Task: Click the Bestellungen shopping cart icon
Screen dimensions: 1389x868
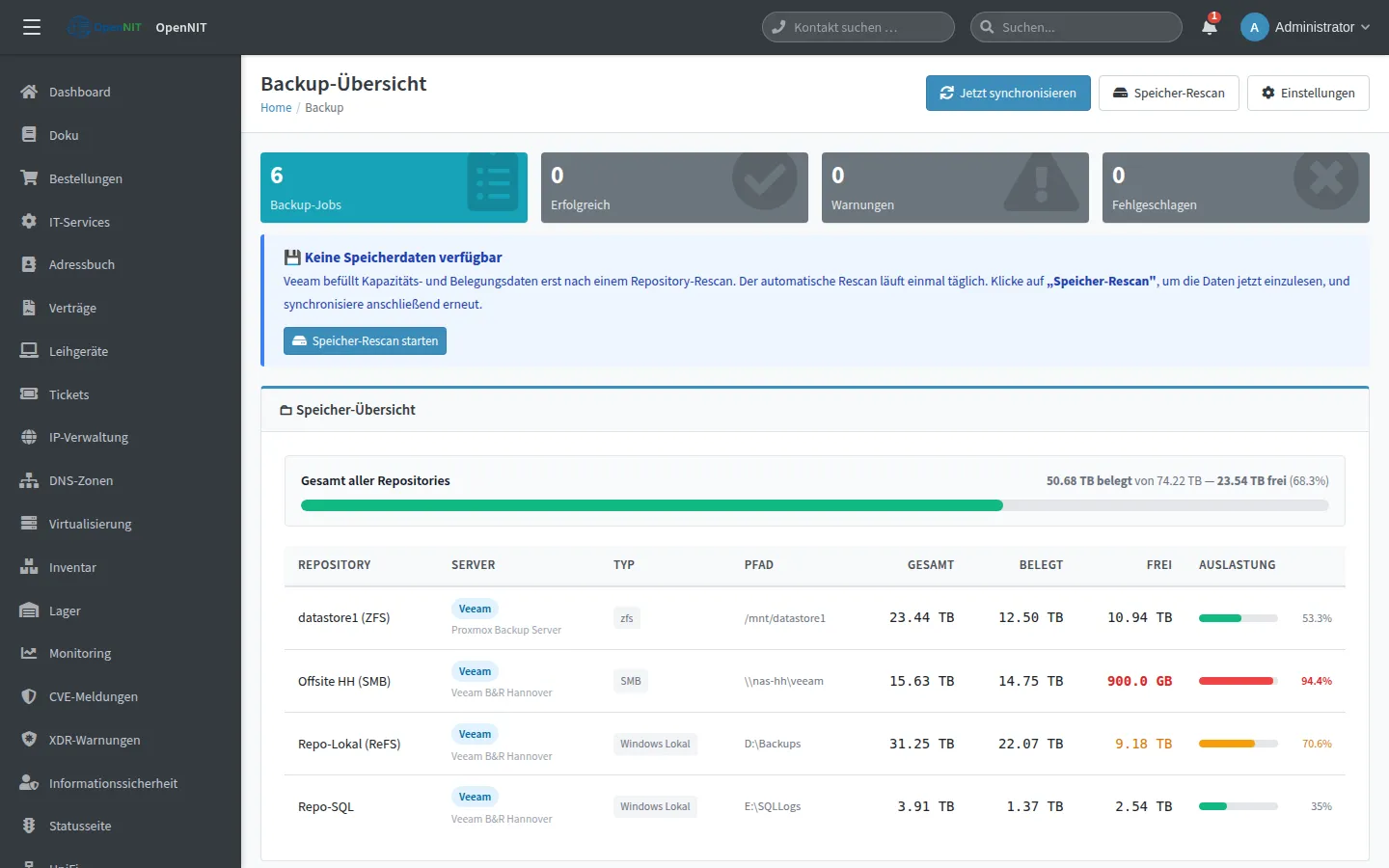Action: coord(29,178)
